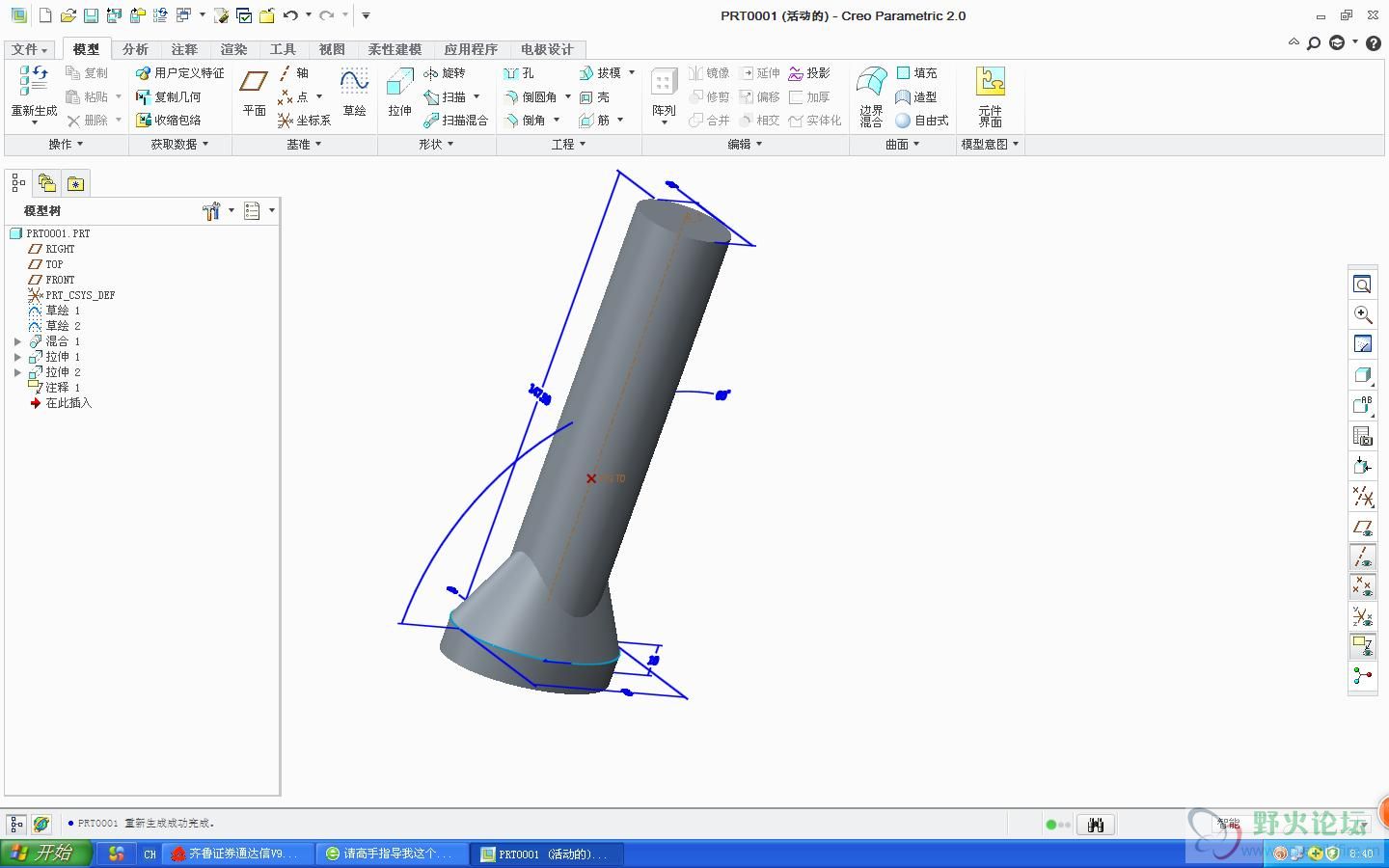This screenshot has height=868, width=1389.
Task: Switch to the Layer Tree tab
Action: (x=46, y=183)
